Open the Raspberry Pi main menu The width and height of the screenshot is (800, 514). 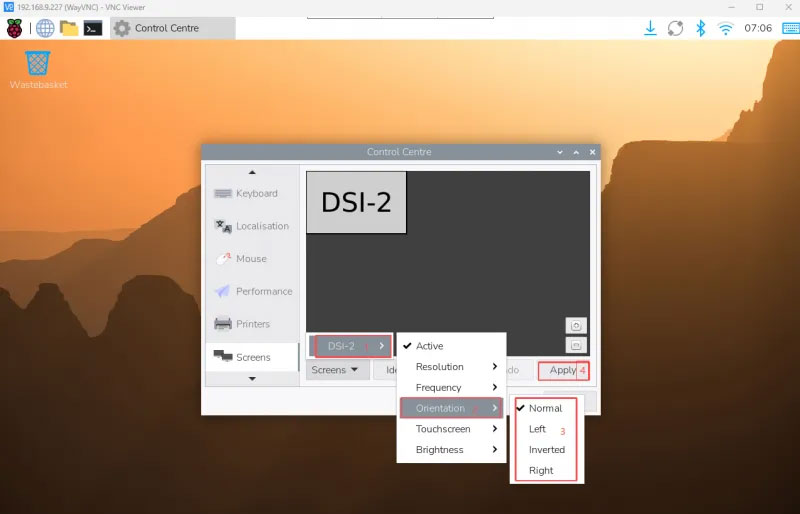15,28
